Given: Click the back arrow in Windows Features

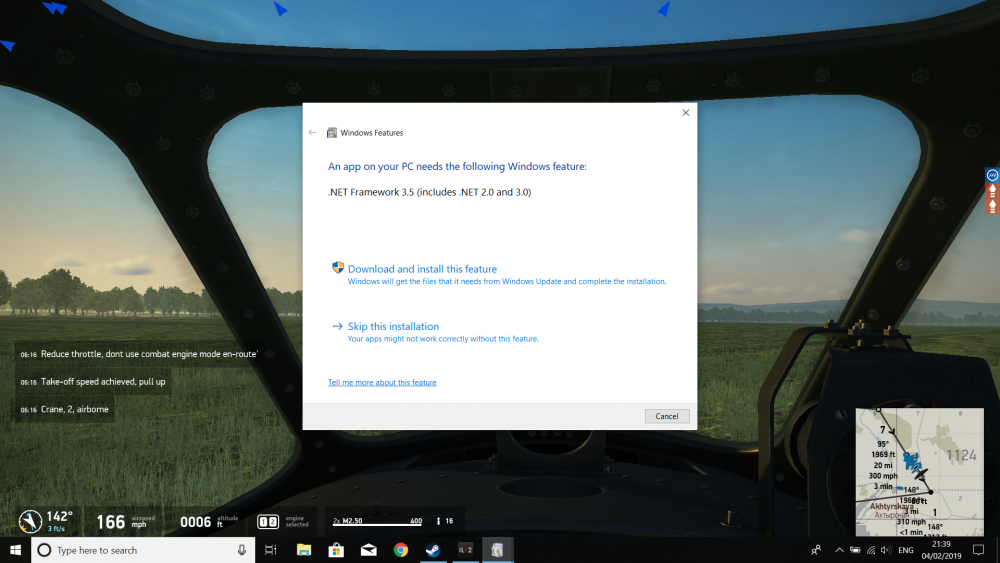Looking at the screenshot, I should pos(312,133).
